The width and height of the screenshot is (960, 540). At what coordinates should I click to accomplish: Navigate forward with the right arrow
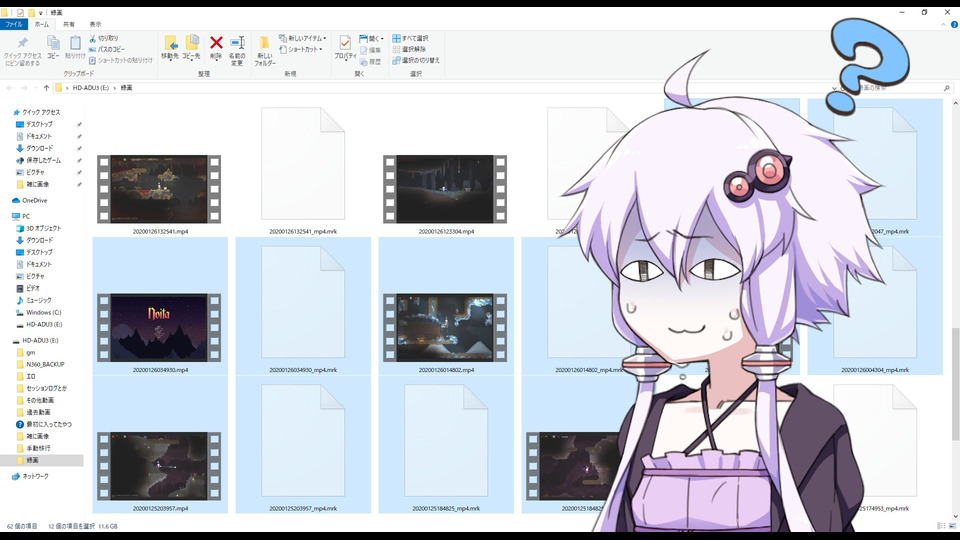point(24,88)
